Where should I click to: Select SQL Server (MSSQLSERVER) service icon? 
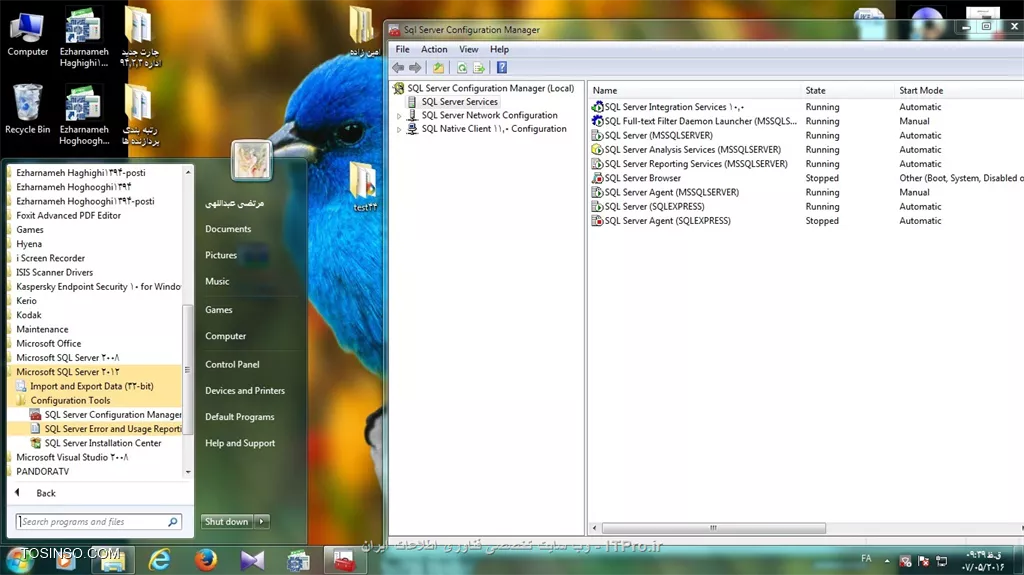click(x=597, y=135)
